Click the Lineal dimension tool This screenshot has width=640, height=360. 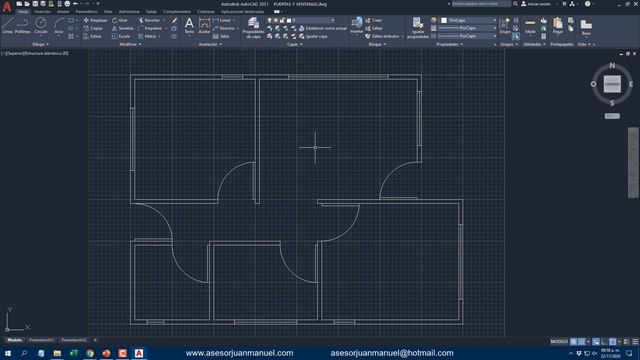click(x=222, y=20)
